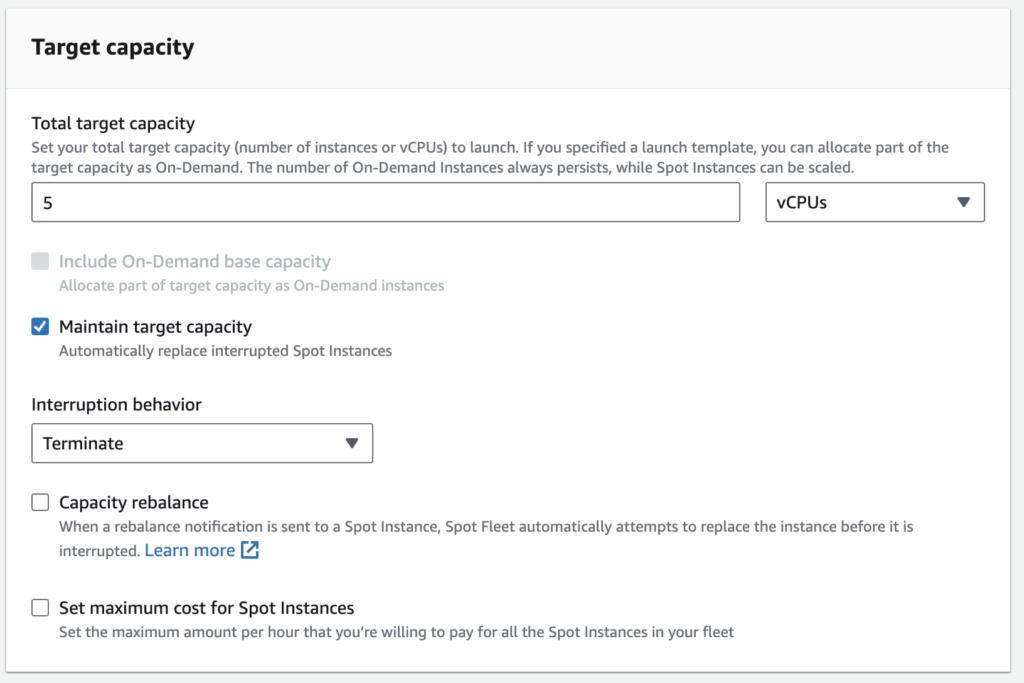The width and height of the screenshot is (1024, 683).
Task: Click the arrow icon in the Terminate selector
Action: click(x=351, y=443)
